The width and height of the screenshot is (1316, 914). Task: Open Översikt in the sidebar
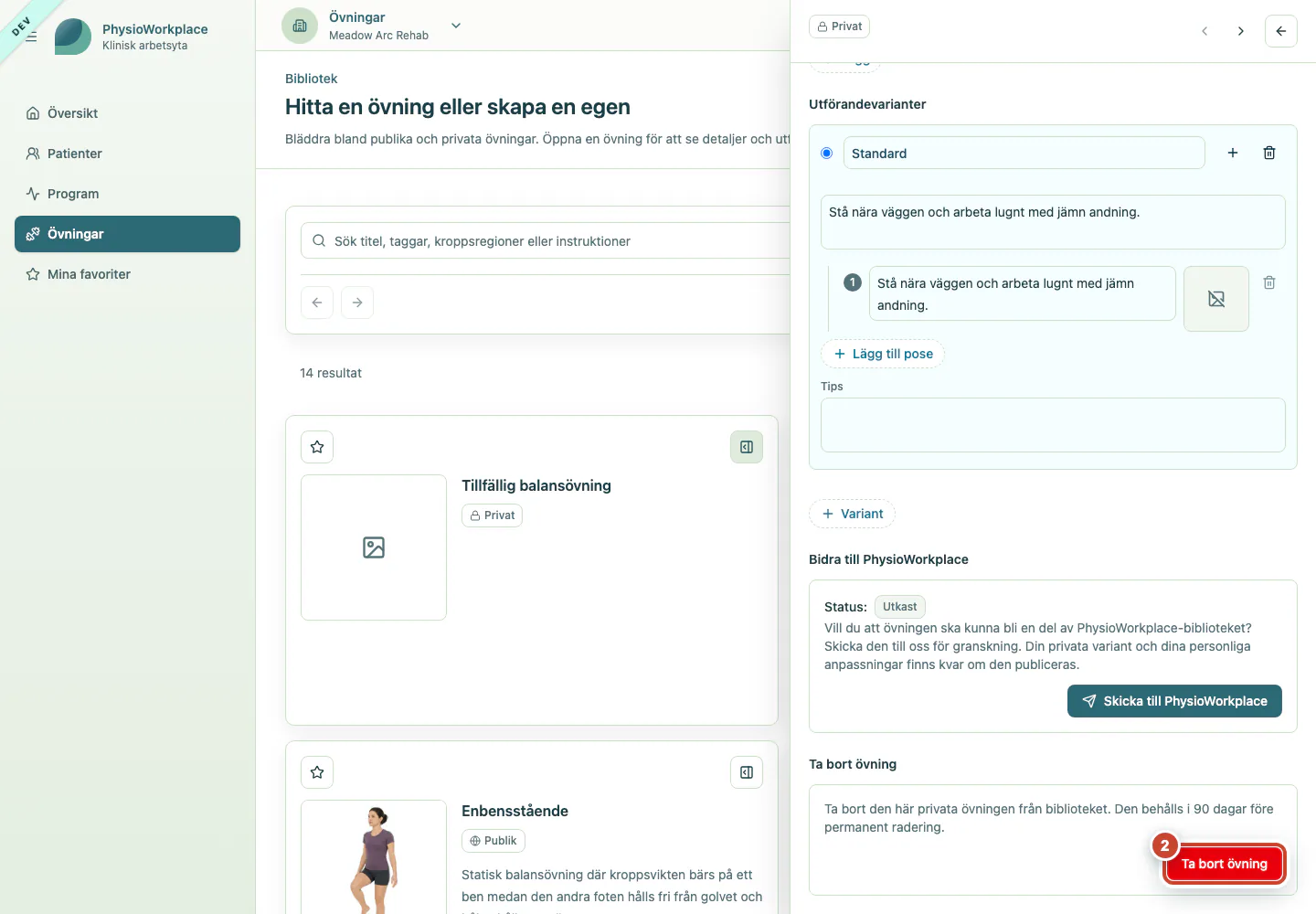click(x=127, y=113)
